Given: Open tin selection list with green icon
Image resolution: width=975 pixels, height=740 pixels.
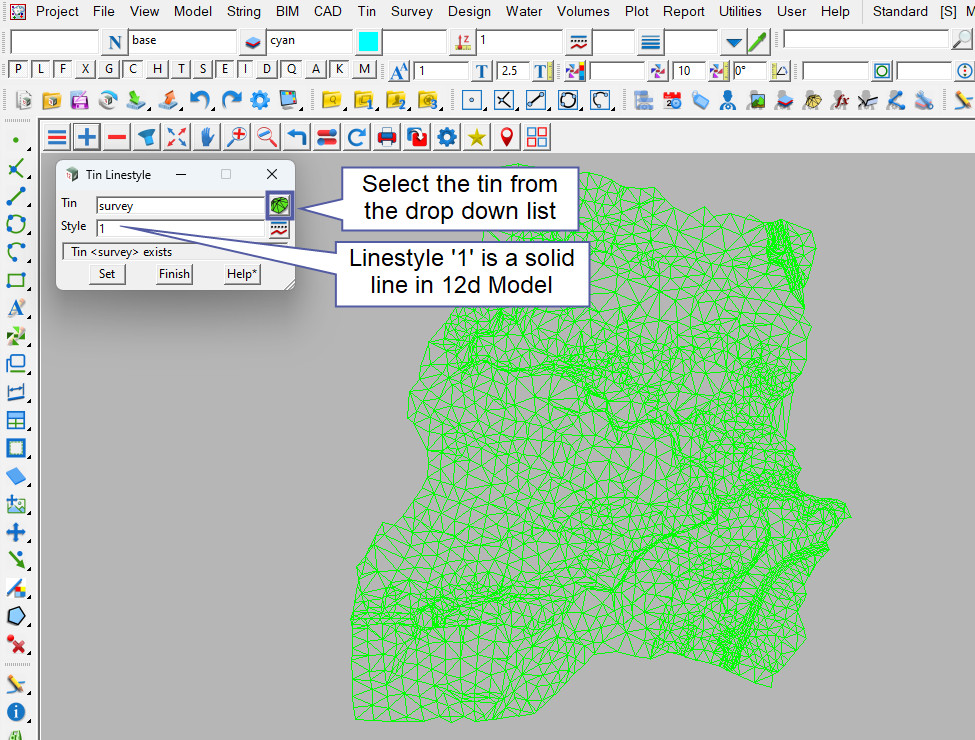Looking at the screenshot, I should [279, 205].
